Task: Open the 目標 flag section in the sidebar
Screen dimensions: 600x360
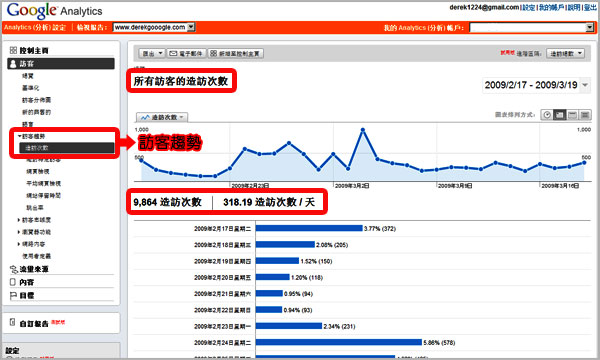Action: (22, 295)
